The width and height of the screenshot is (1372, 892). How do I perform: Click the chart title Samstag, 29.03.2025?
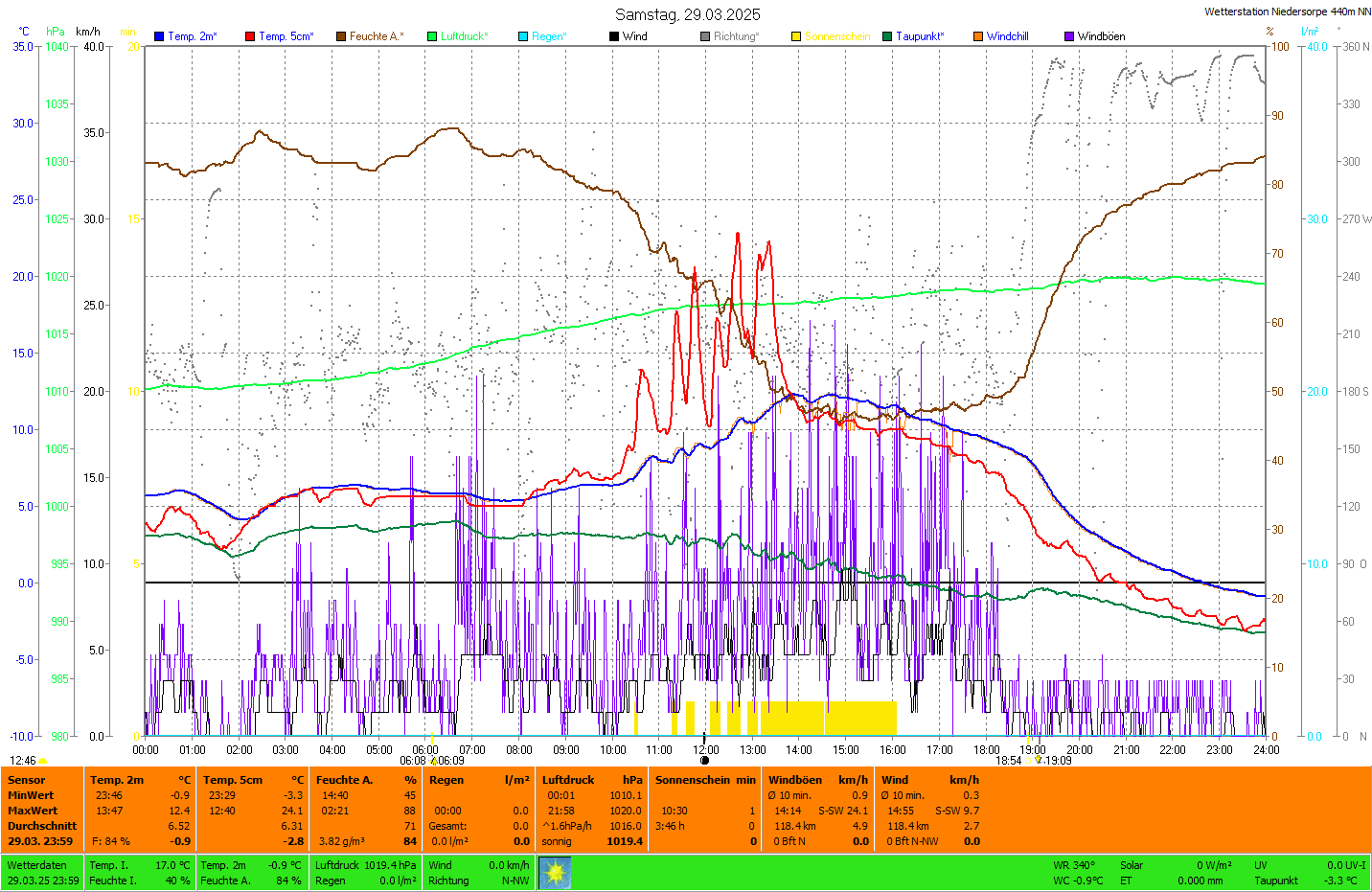click(x=687, y=14)
